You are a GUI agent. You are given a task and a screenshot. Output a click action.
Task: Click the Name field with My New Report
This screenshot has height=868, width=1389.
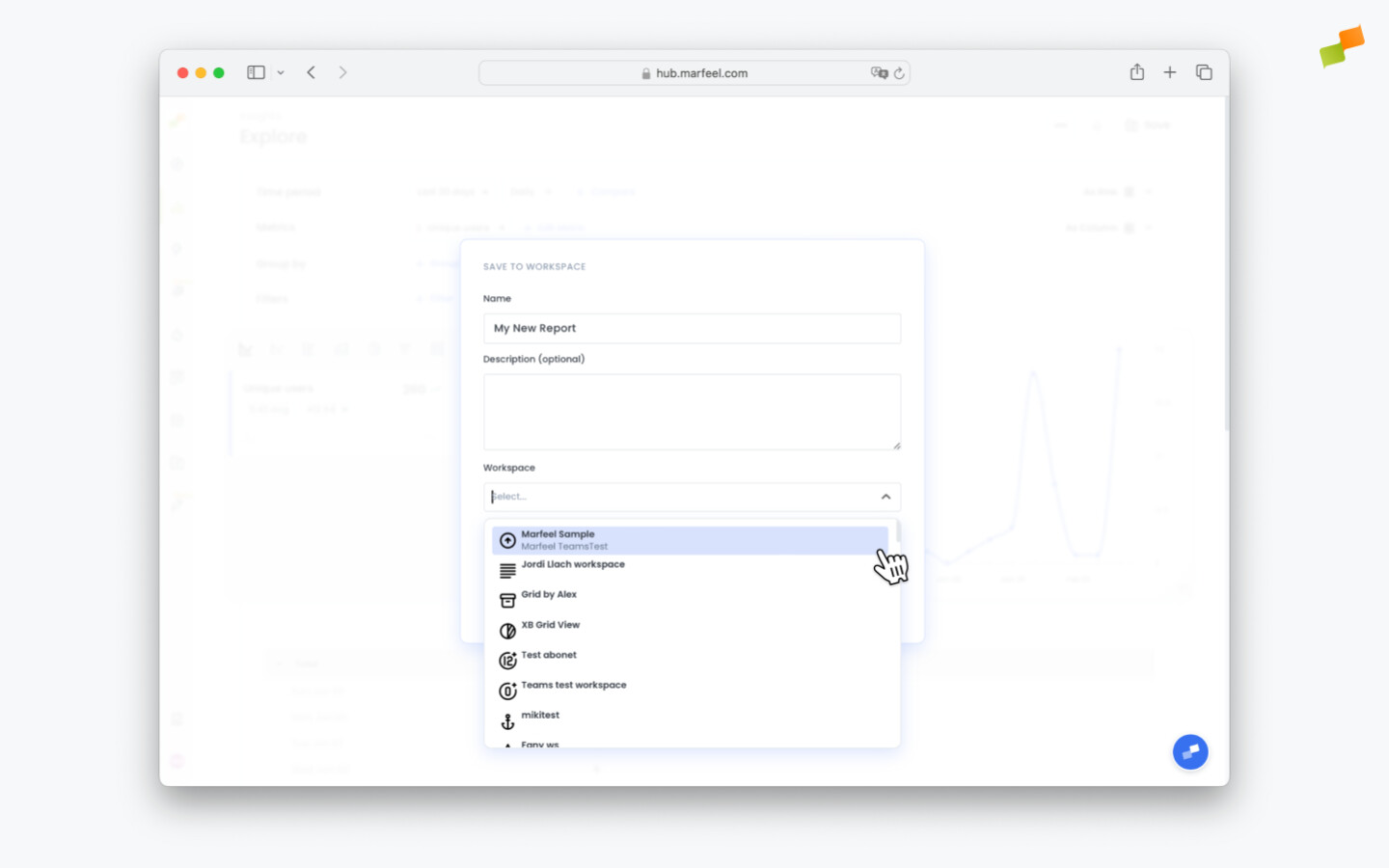692,329
